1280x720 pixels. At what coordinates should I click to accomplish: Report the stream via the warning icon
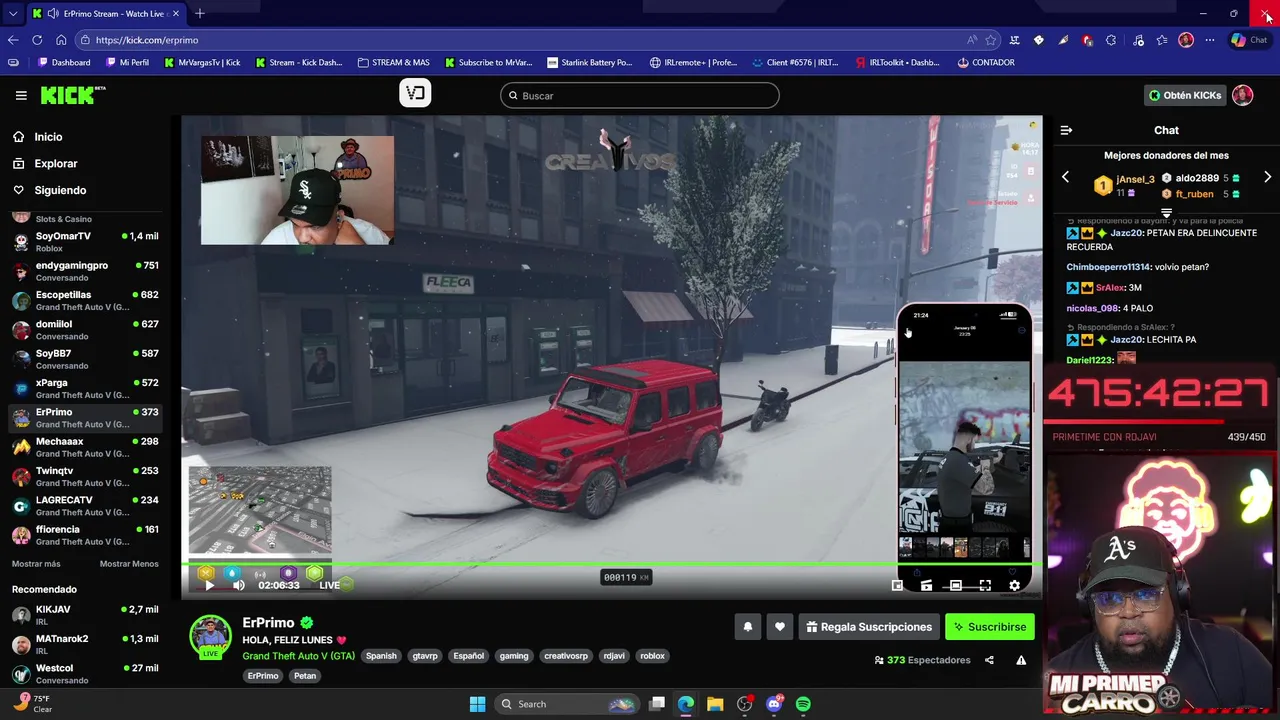[x=1021, y=660]
